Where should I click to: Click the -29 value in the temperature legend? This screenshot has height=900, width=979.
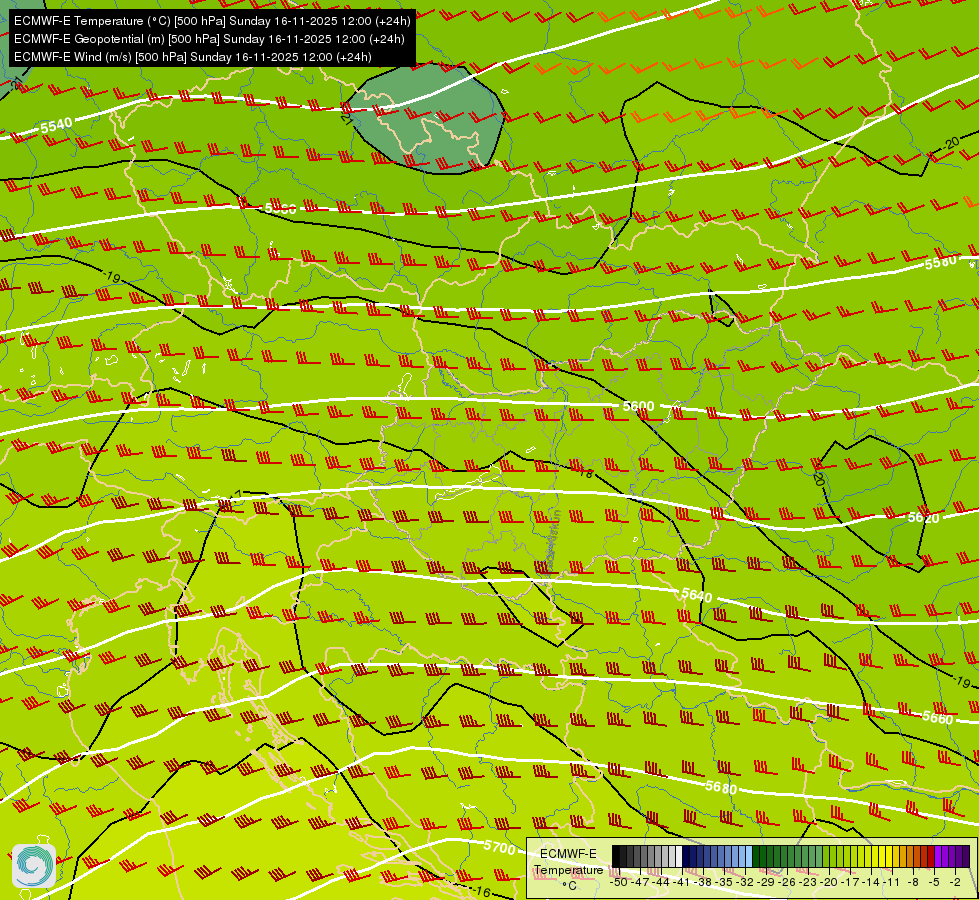(767, 882)
